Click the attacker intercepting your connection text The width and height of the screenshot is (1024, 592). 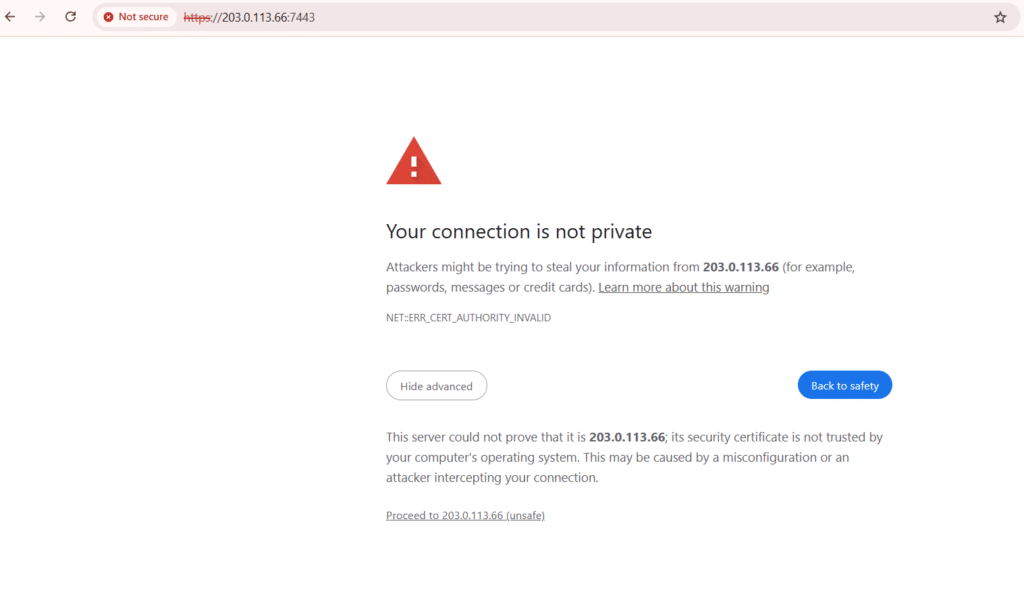tap(492, 478)
